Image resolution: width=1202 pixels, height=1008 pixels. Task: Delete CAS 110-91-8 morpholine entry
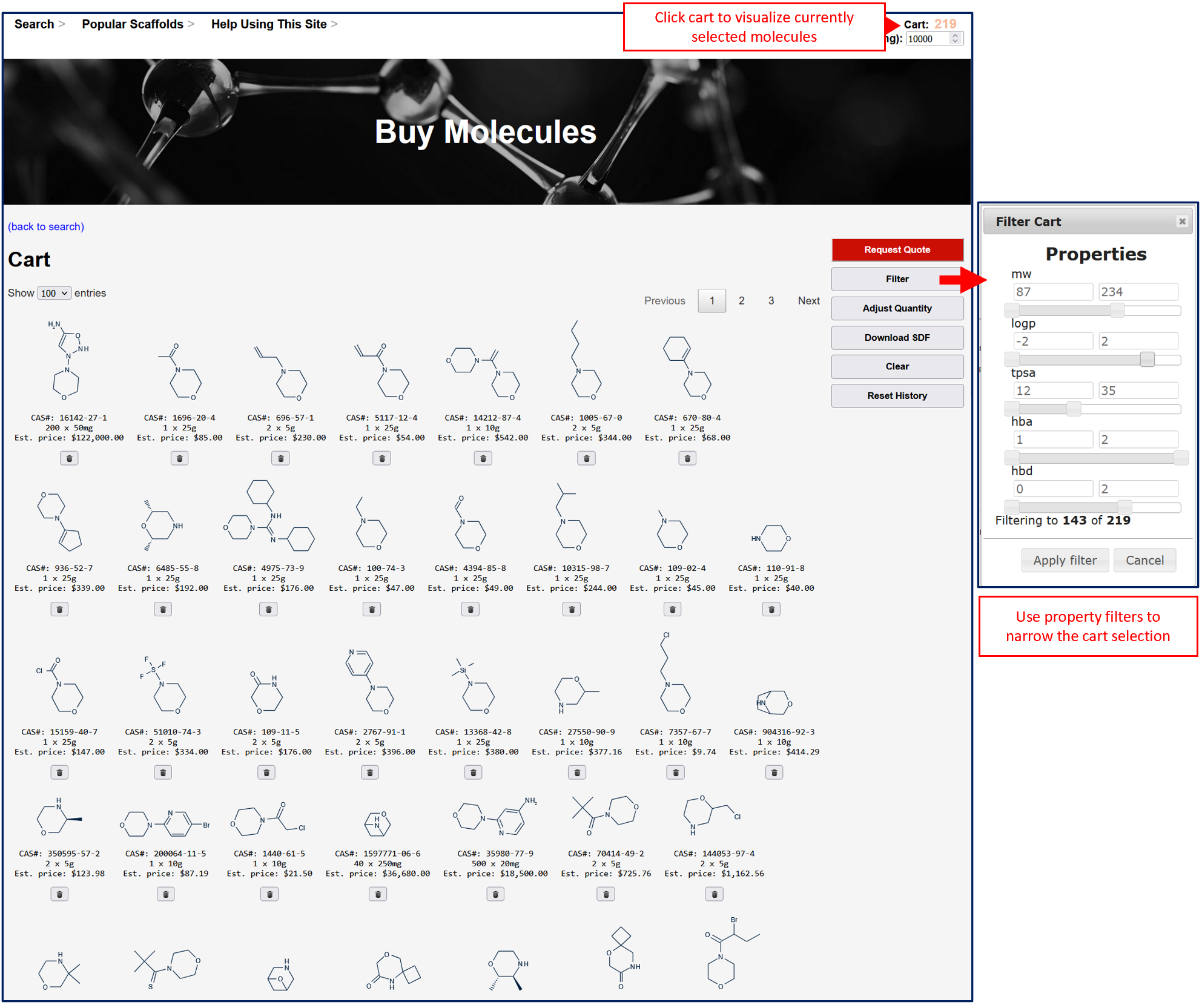tap(771, 609)
